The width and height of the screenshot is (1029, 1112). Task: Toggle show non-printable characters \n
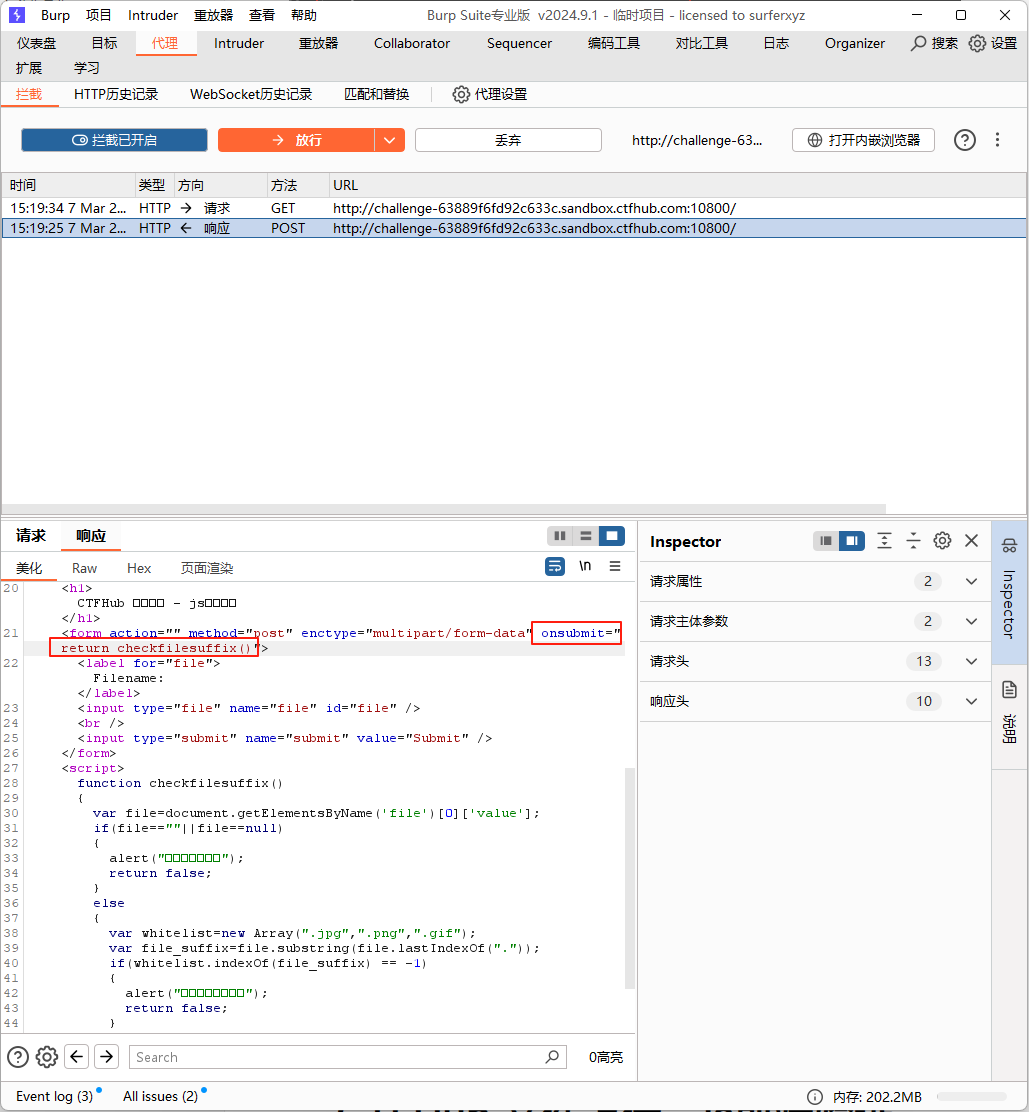click(585, 566)
